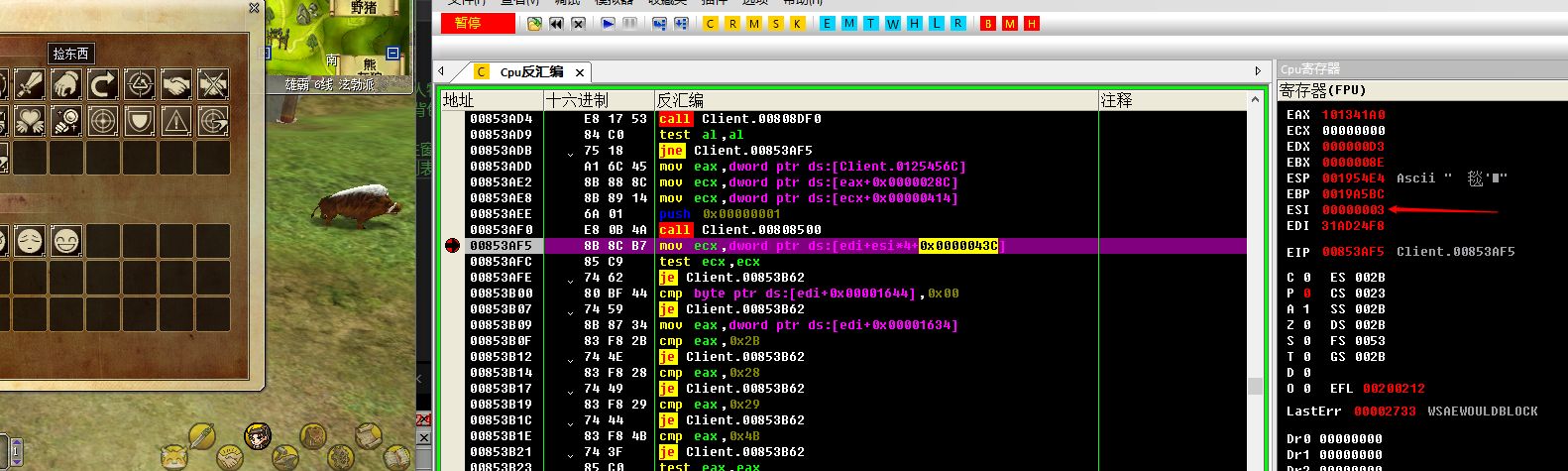The width and height of the screenshot is (1568, 471).
Task: Click the curved arrow action icon
Action: (103, 84)
